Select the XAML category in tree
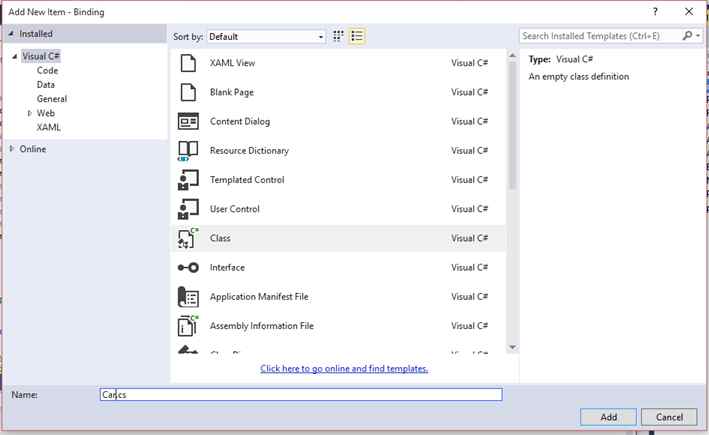The width and height of the screenshot is (709, 435). coord(48,127)
